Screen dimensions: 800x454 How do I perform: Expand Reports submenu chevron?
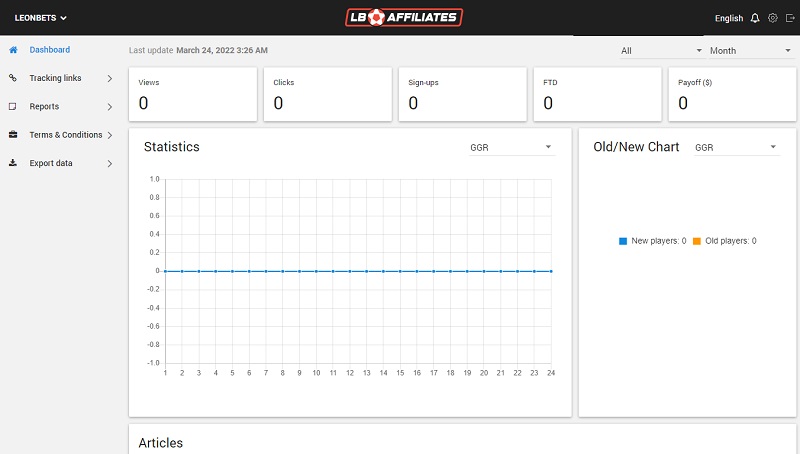pyautogui.click(x=110, y=107)
